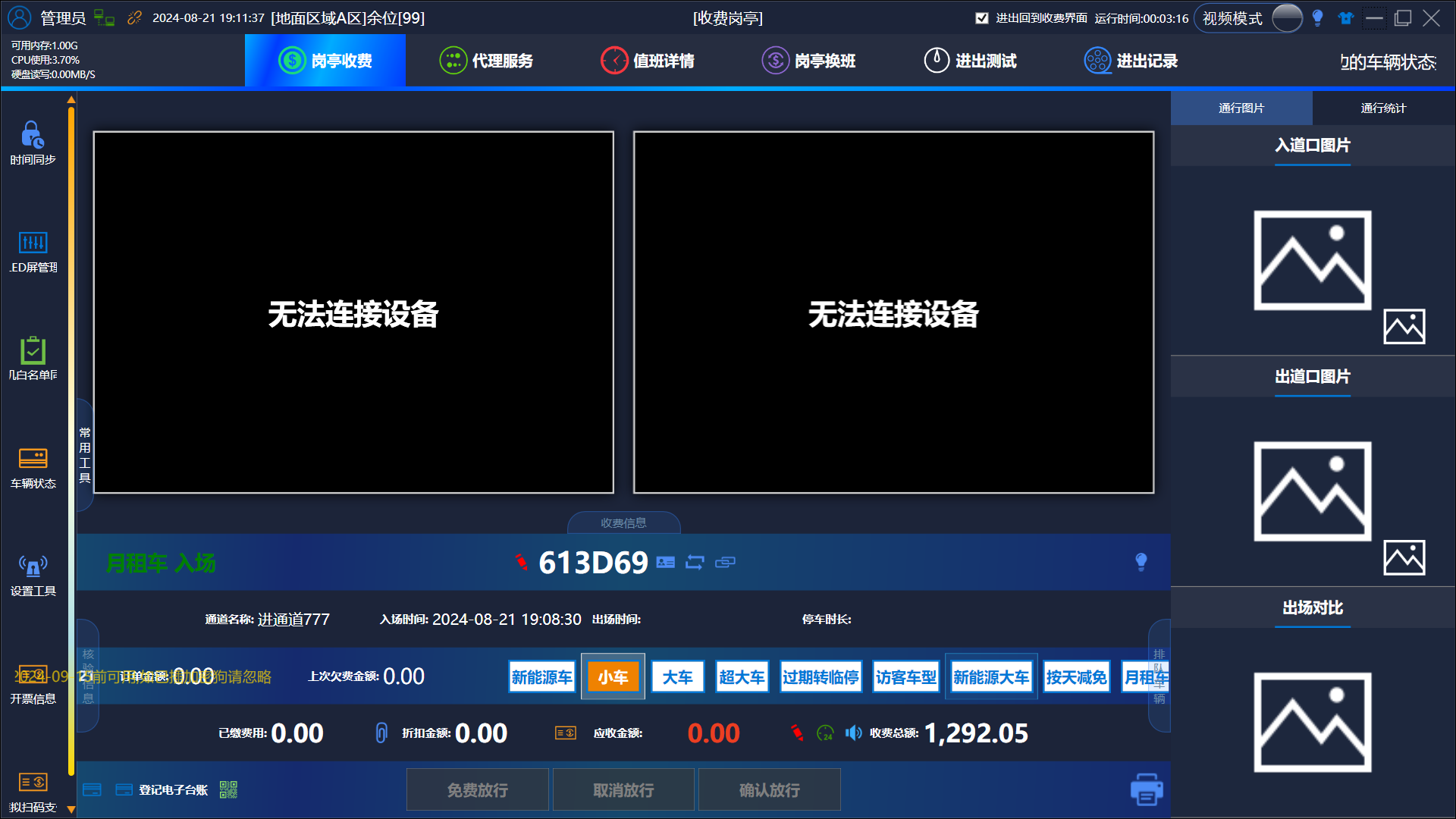
Task: Click the lightbulb hint icon in the fee info bar
Action: [1141, 562]
